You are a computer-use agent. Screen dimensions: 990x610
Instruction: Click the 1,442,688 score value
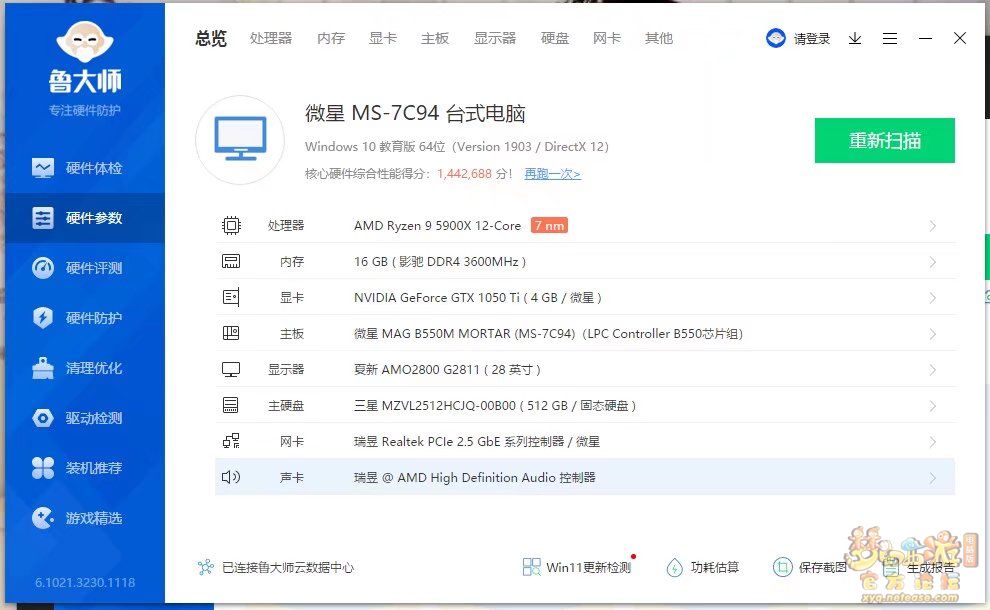[x=464, y=174]
